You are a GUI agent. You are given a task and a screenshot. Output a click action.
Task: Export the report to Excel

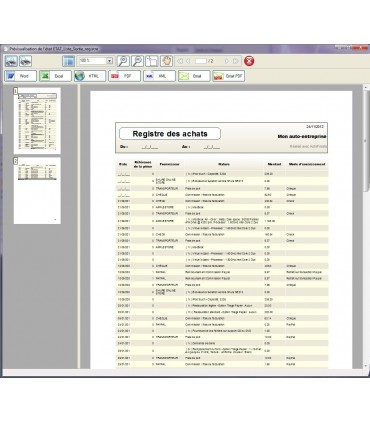(55, 76)
